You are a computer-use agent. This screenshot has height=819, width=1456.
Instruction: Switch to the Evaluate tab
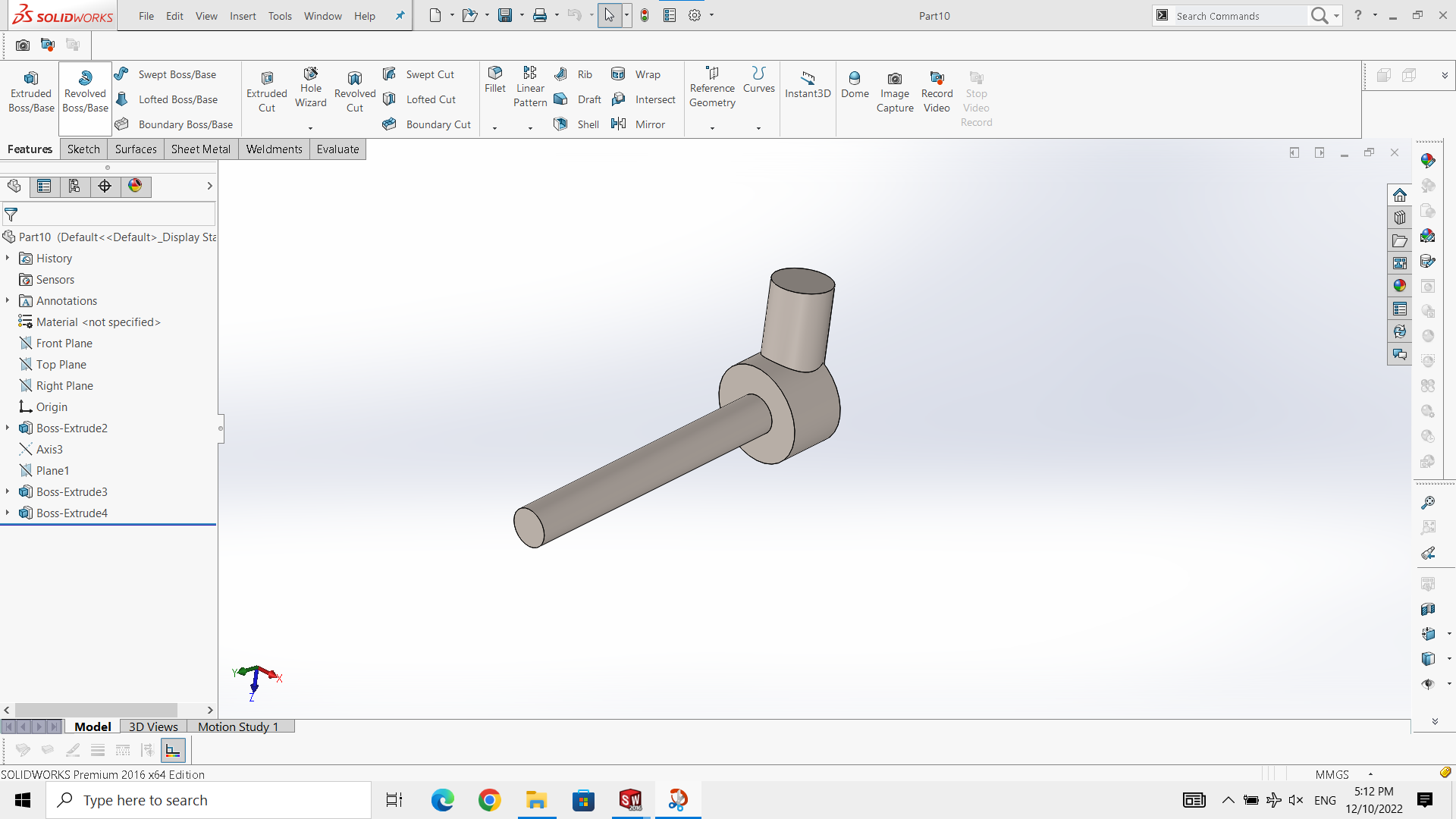pyautogui.click(x=338, y=149)
